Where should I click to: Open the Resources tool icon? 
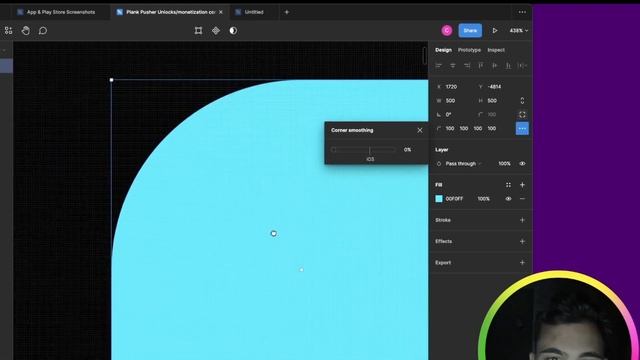tap(8, 31)
